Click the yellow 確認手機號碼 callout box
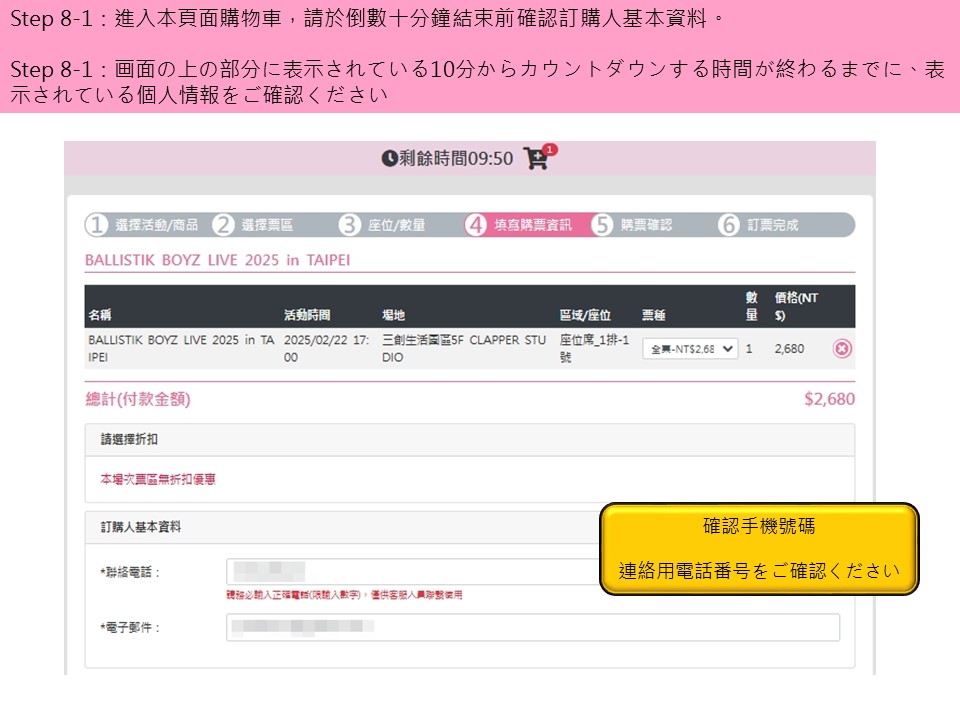 tap(758, 549)
